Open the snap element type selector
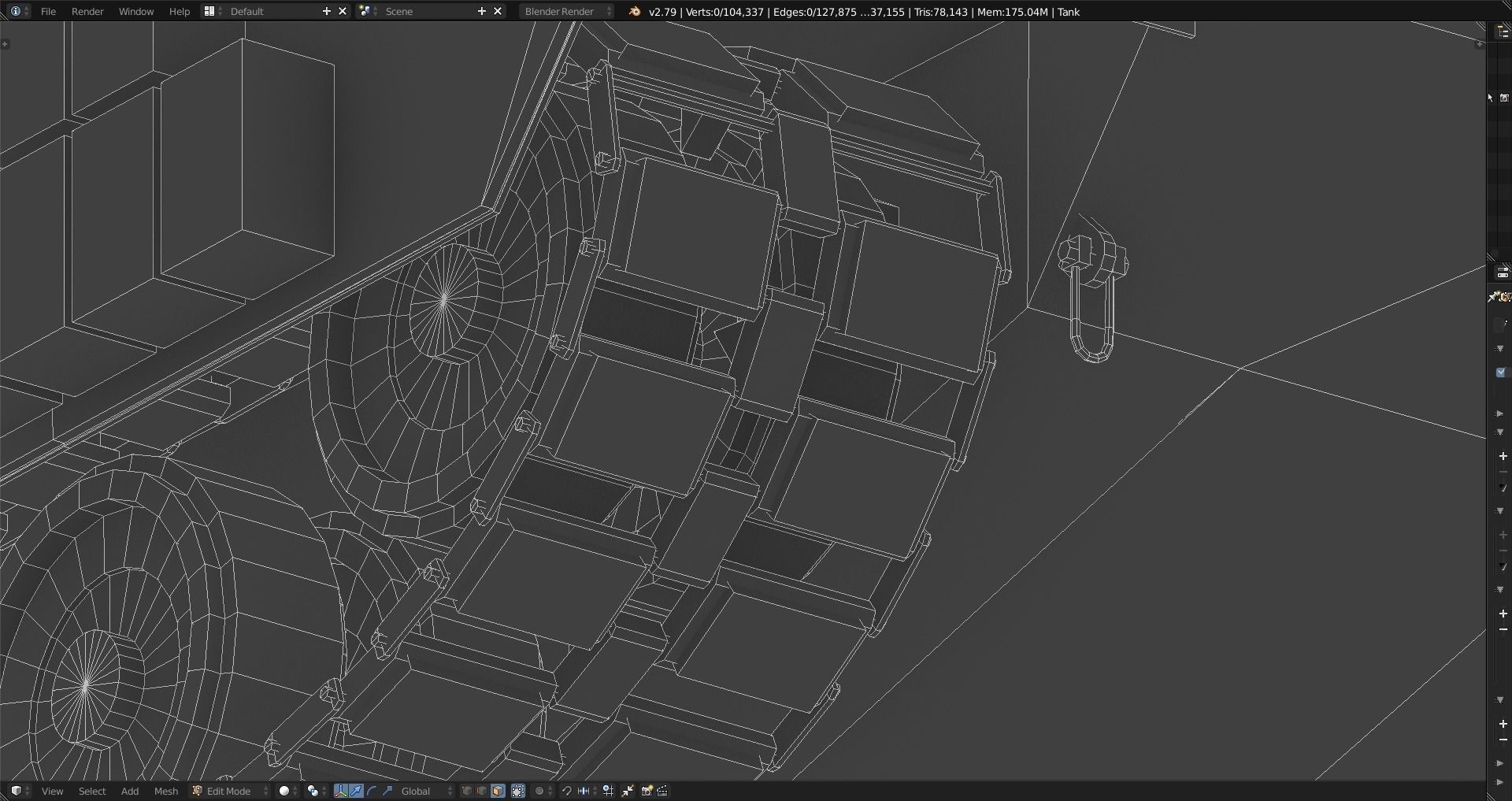1512x801 pixels. click(587, 791)
